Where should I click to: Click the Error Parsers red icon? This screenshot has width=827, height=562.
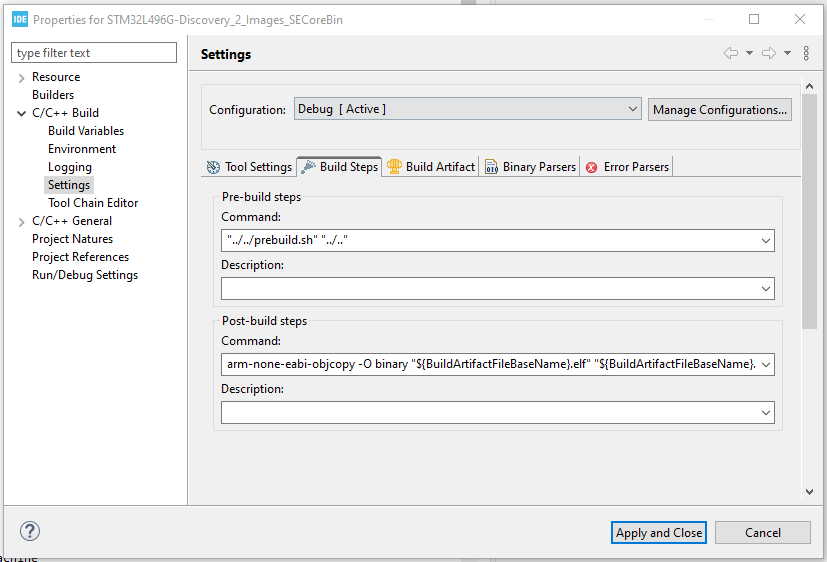pos(592,167)
